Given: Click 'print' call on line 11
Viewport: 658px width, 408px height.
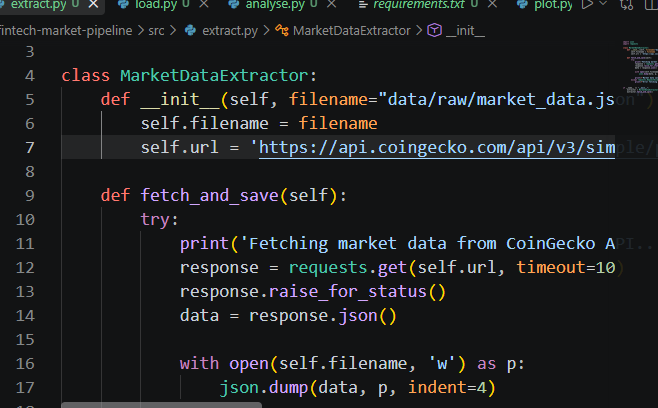Looking at the screenshot, I should (204, 244).
